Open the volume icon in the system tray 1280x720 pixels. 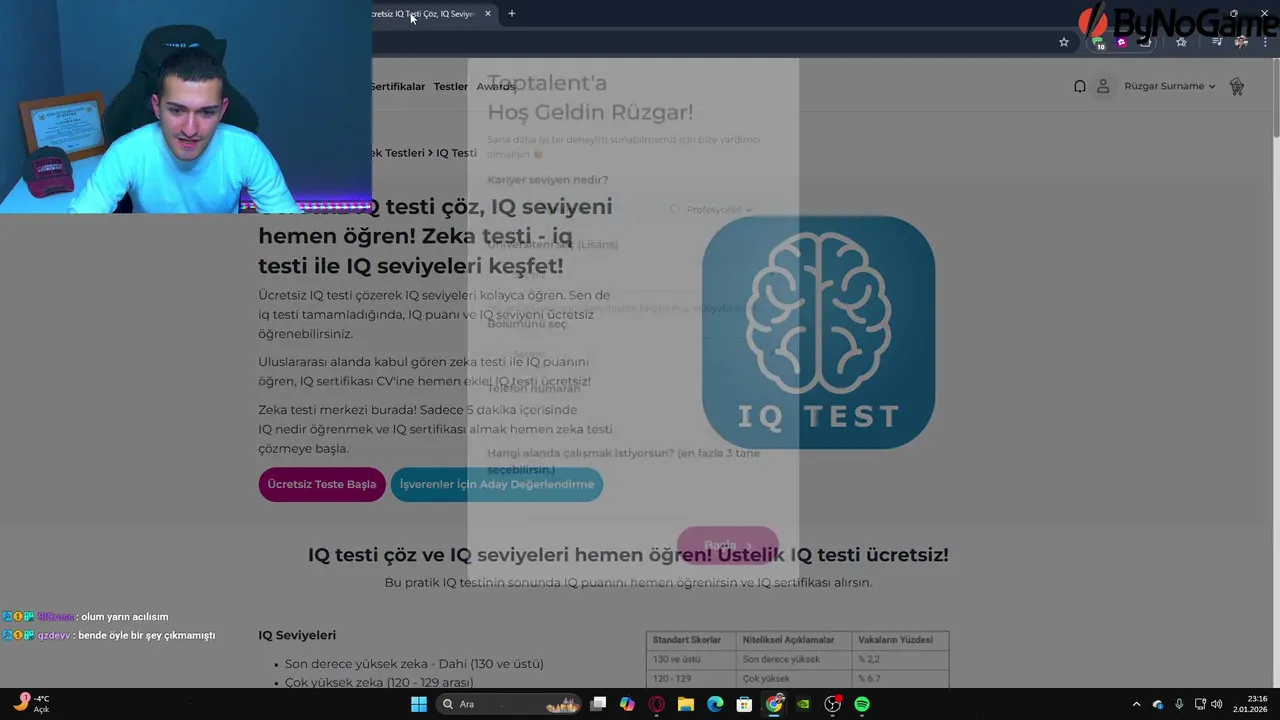pos(1217,704)
